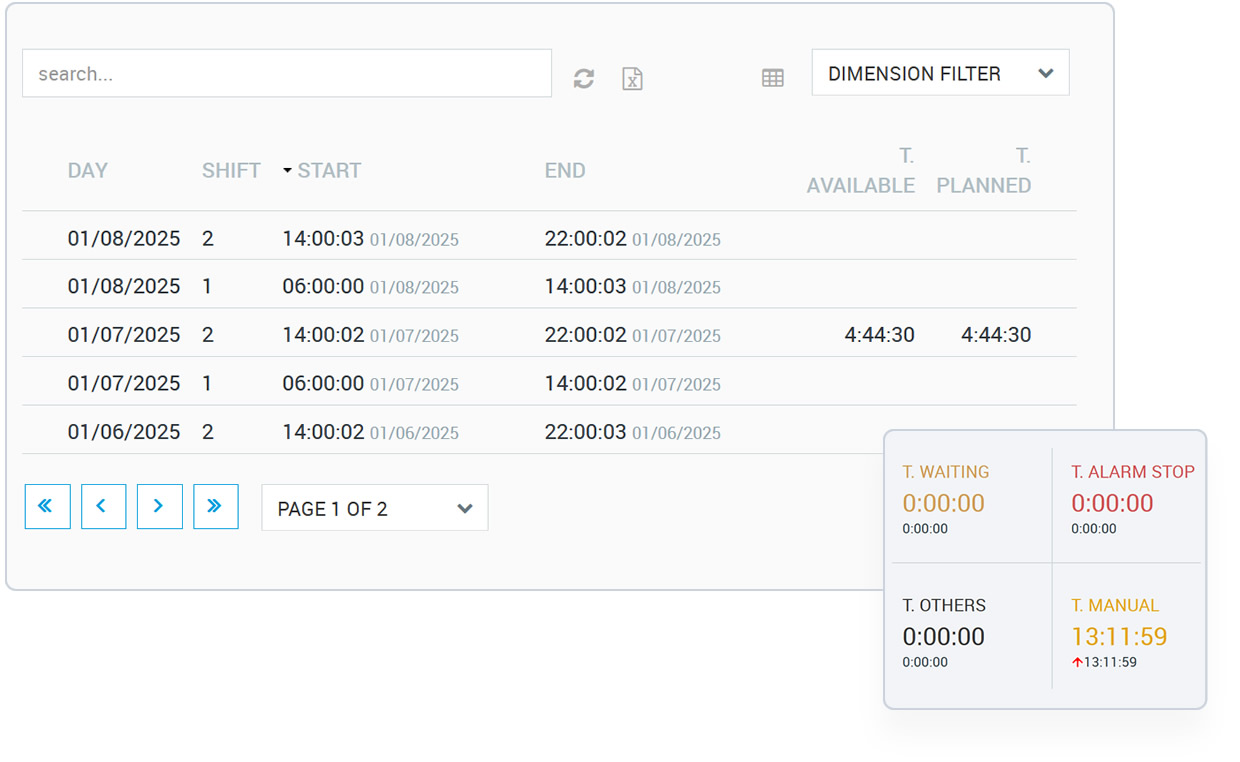Jump to last page double-arrow button
This screenshot has width=1240, height=762.
click(x=216, y=507)
